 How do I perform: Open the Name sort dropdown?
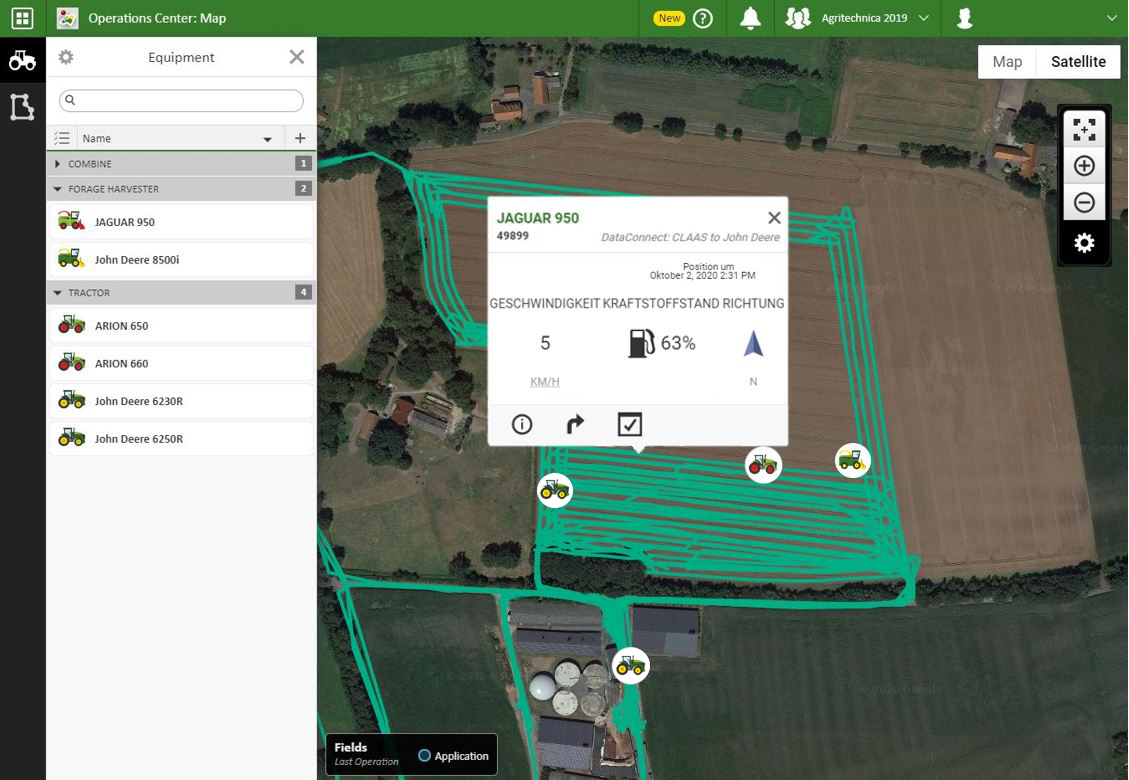267,139
